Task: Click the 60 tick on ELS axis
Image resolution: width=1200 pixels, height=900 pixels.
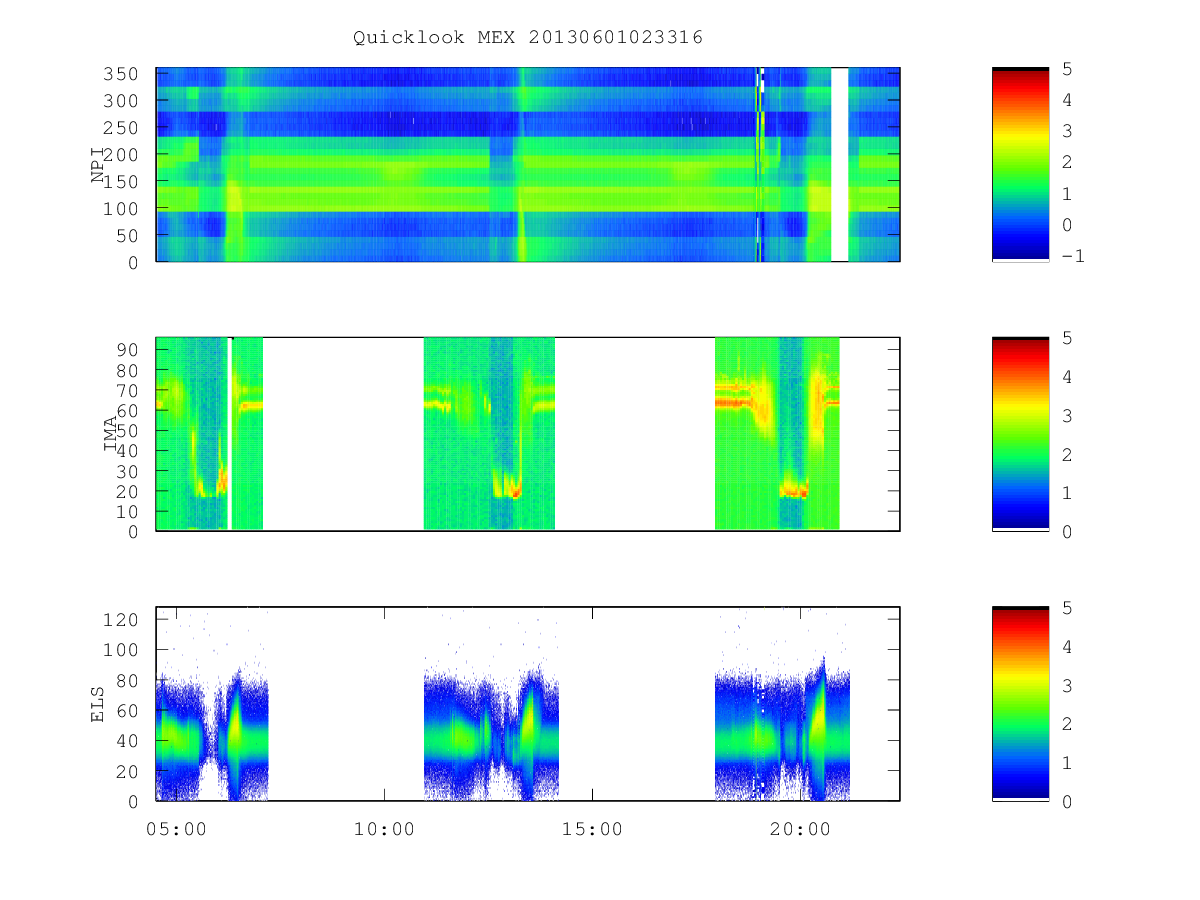Action: (x=129, y=710)
